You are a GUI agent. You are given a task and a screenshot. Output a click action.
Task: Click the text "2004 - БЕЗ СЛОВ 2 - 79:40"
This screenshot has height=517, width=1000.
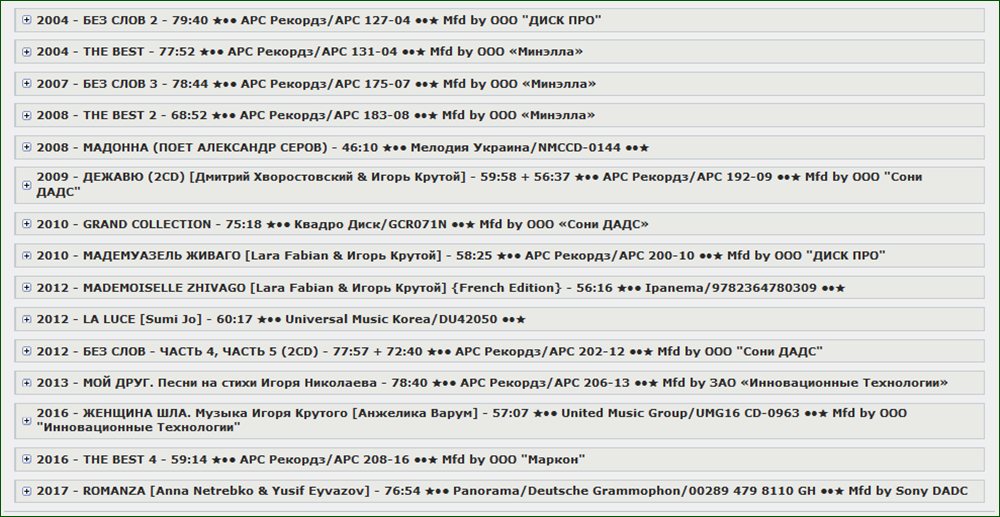coord(122,20)
